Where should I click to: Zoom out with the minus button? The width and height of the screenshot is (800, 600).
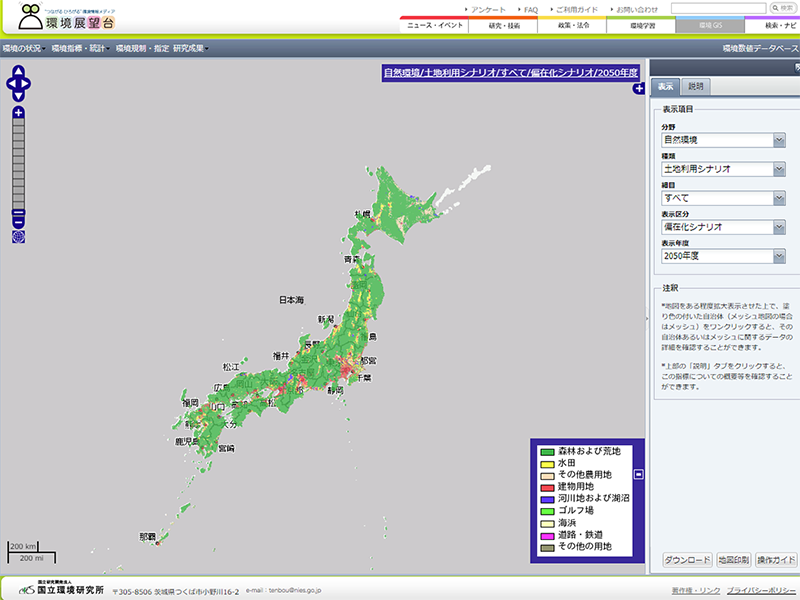pos(18,222)
